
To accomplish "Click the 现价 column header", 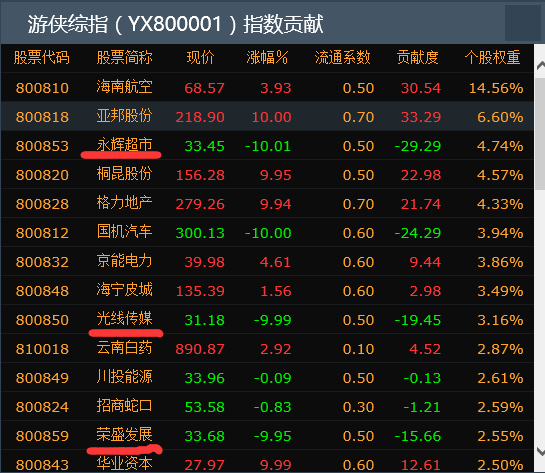I will 200,58.
